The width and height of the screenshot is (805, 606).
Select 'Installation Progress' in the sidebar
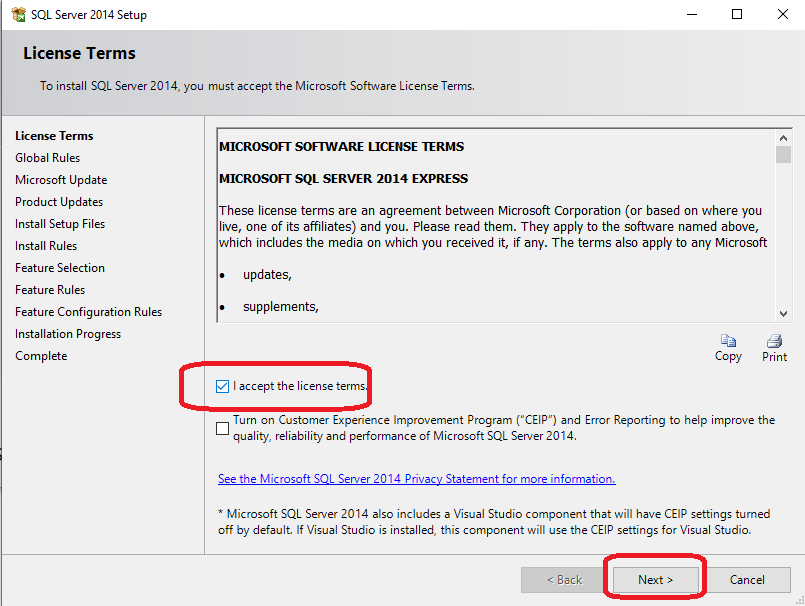67,333
